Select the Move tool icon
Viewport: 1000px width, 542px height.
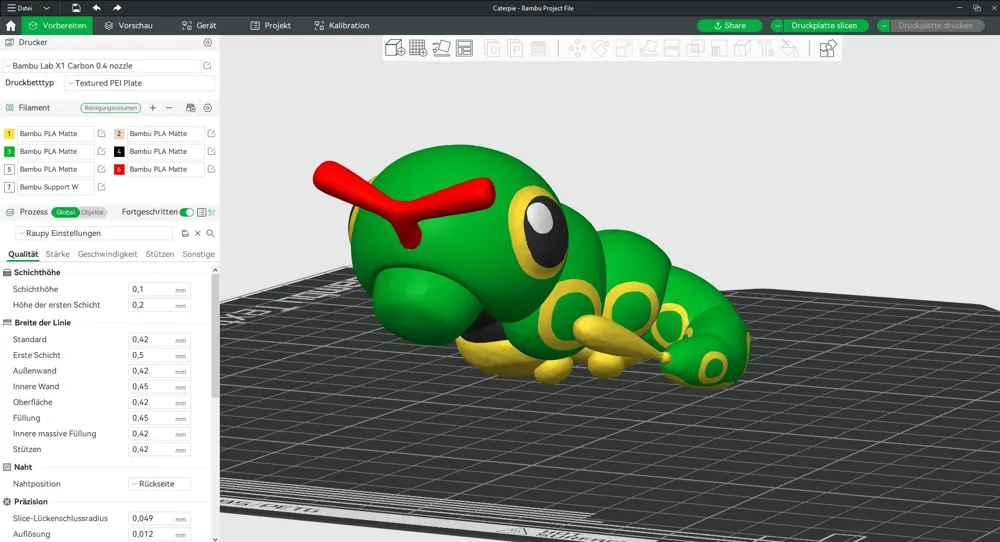point(577,48)
